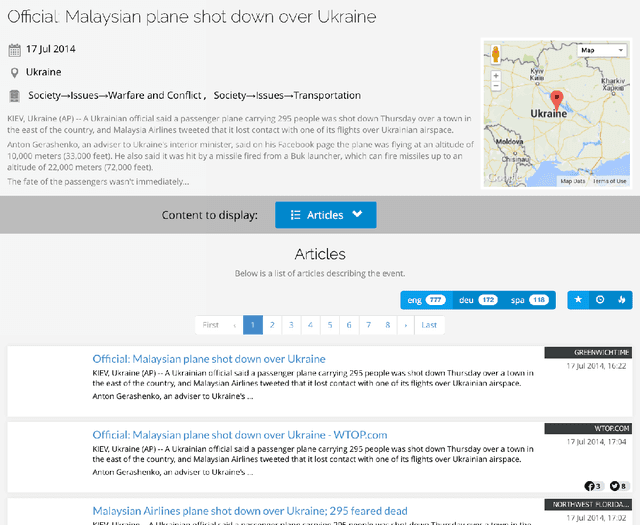Open the WTOP.com article headline link
The width and height of the screenshot is (640, 525).
click(239, 435)
